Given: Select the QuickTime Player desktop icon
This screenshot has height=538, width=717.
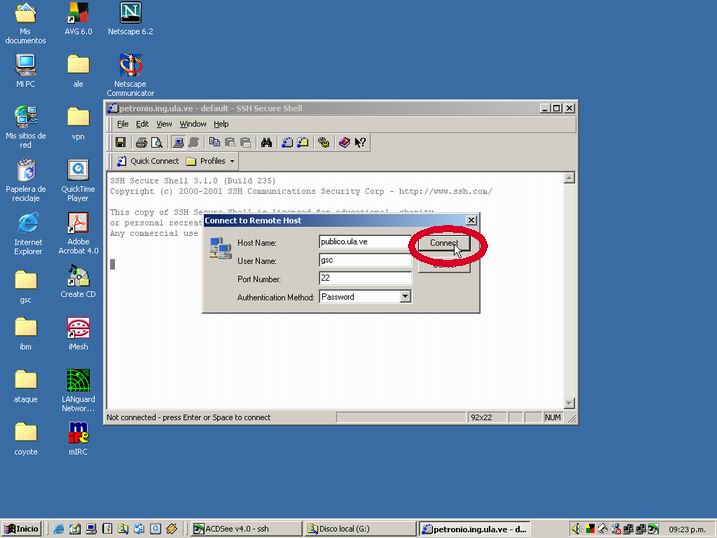Looking at the screenshot, I should (78, 181).
